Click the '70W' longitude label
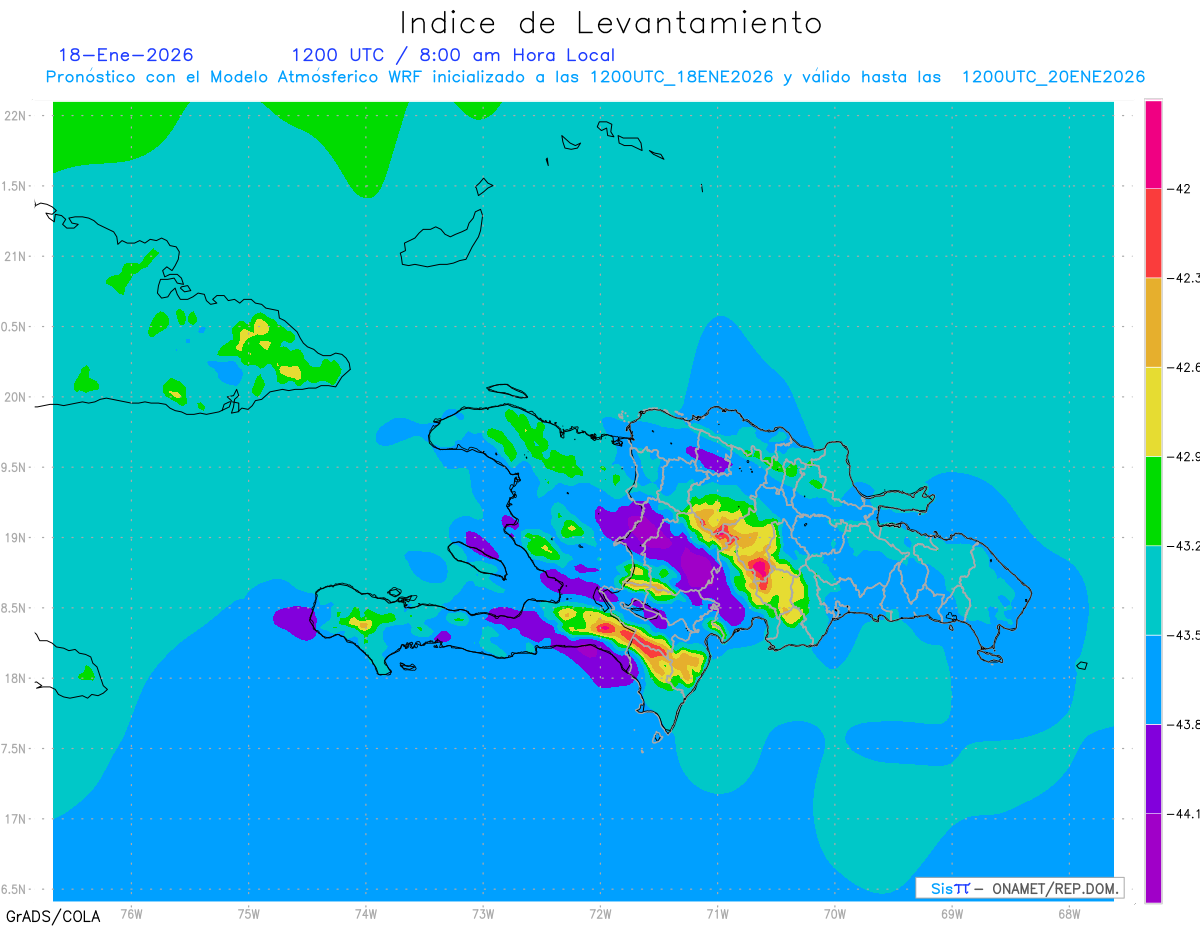1200x927 pixels. click(835, 913)
